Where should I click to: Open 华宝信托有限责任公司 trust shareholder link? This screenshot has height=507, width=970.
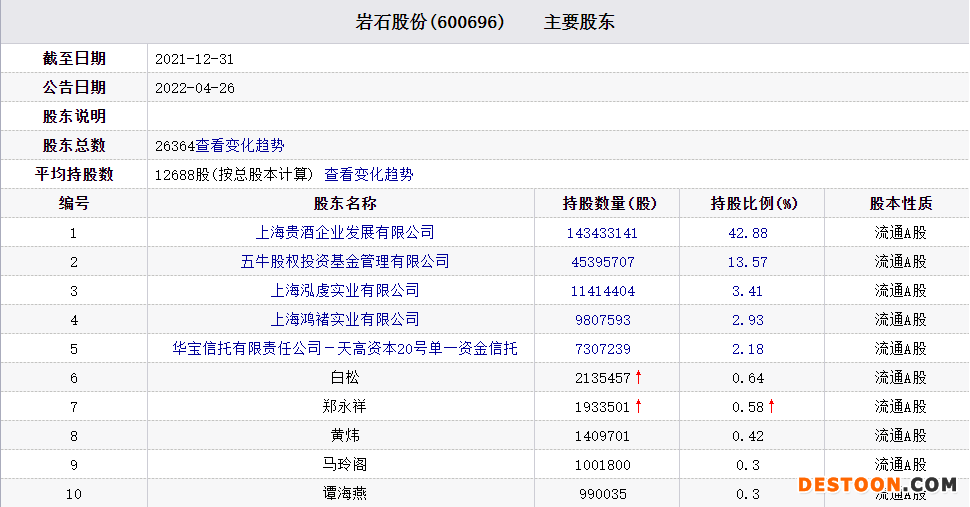tap(345, 349)
